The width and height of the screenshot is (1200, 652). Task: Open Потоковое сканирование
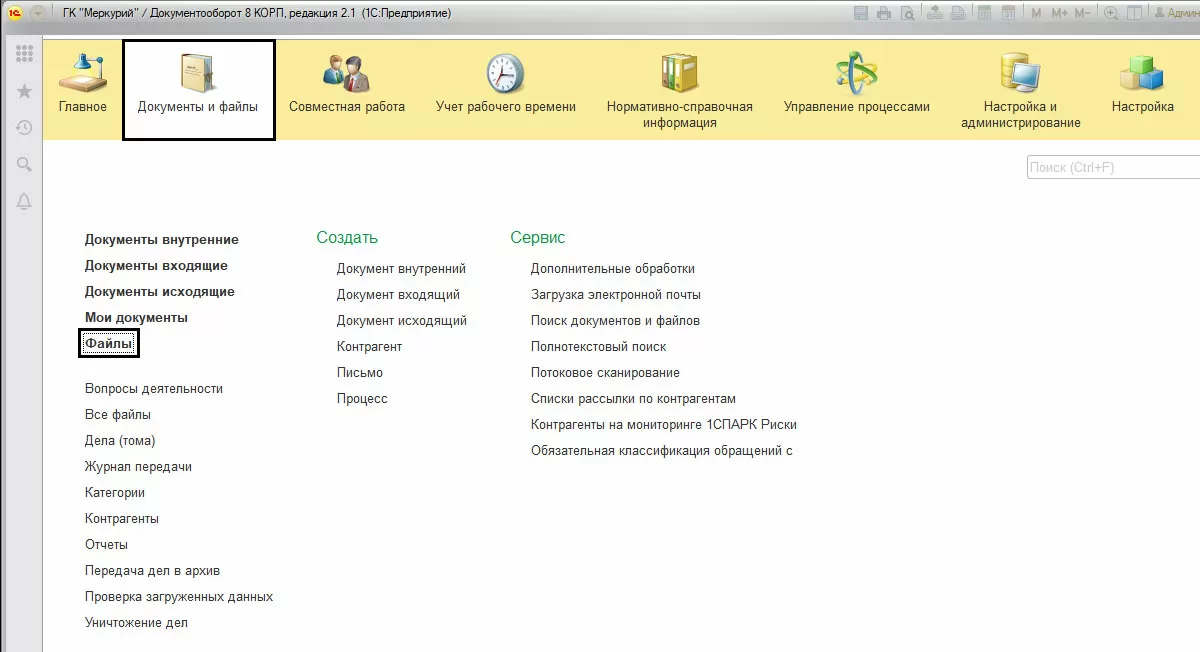pyautogui.click(x=605, y=373)
